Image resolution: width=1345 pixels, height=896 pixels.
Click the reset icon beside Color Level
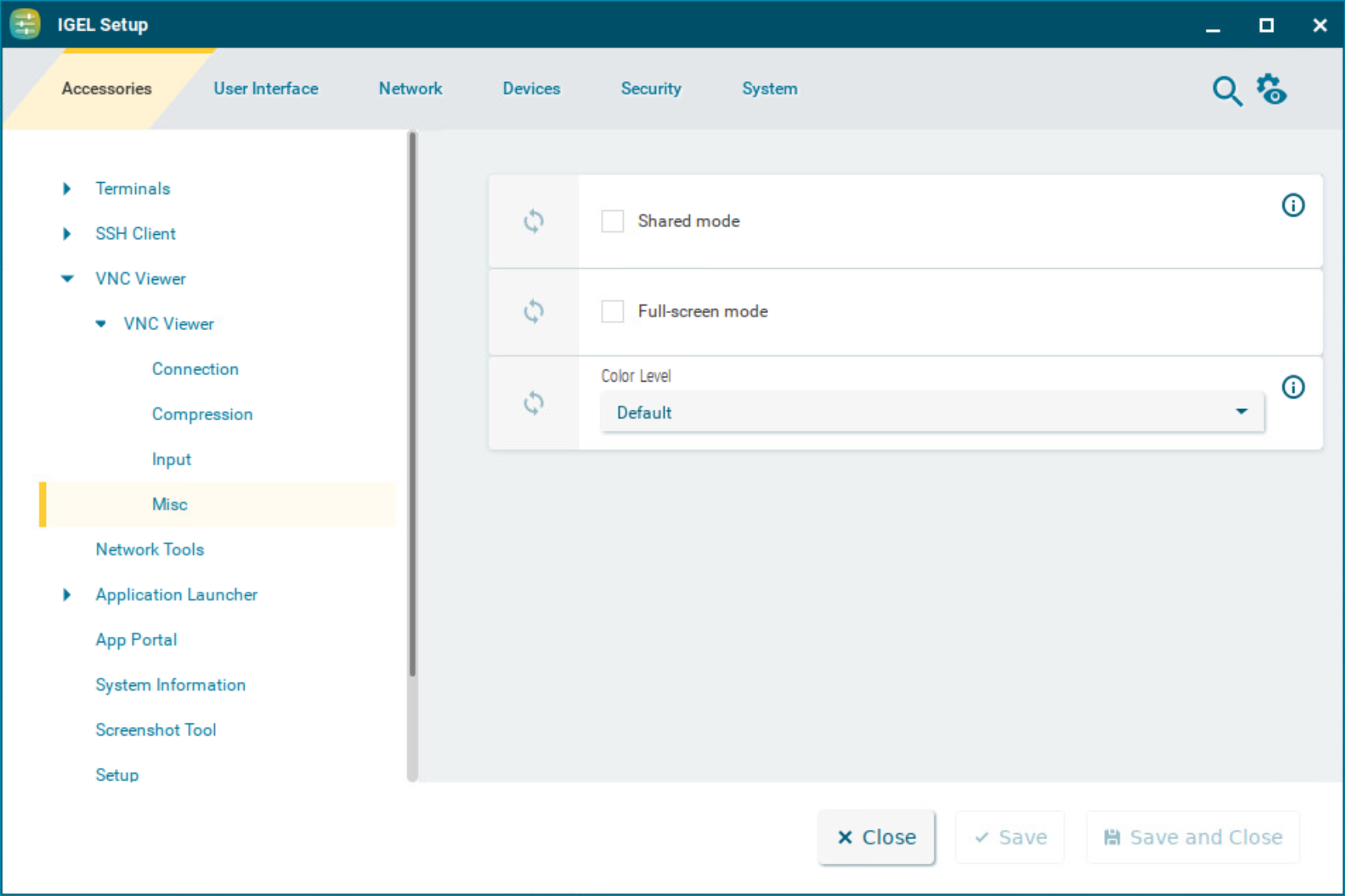533,403
